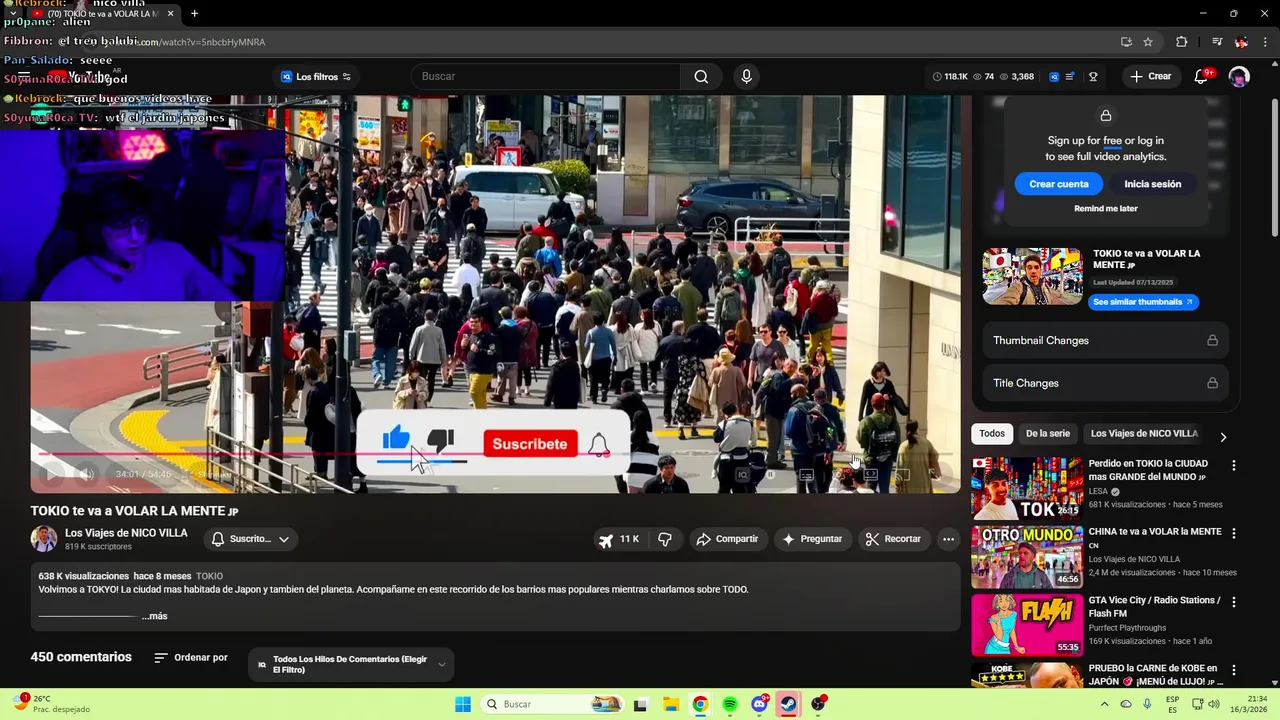Open Discord from the taskbar
1280x720 pixels.
click(759, 704)
